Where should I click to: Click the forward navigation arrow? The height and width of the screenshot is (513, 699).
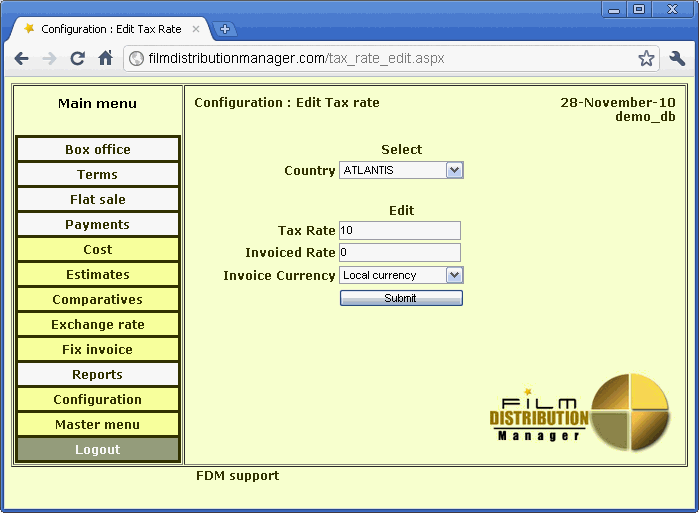49,58
